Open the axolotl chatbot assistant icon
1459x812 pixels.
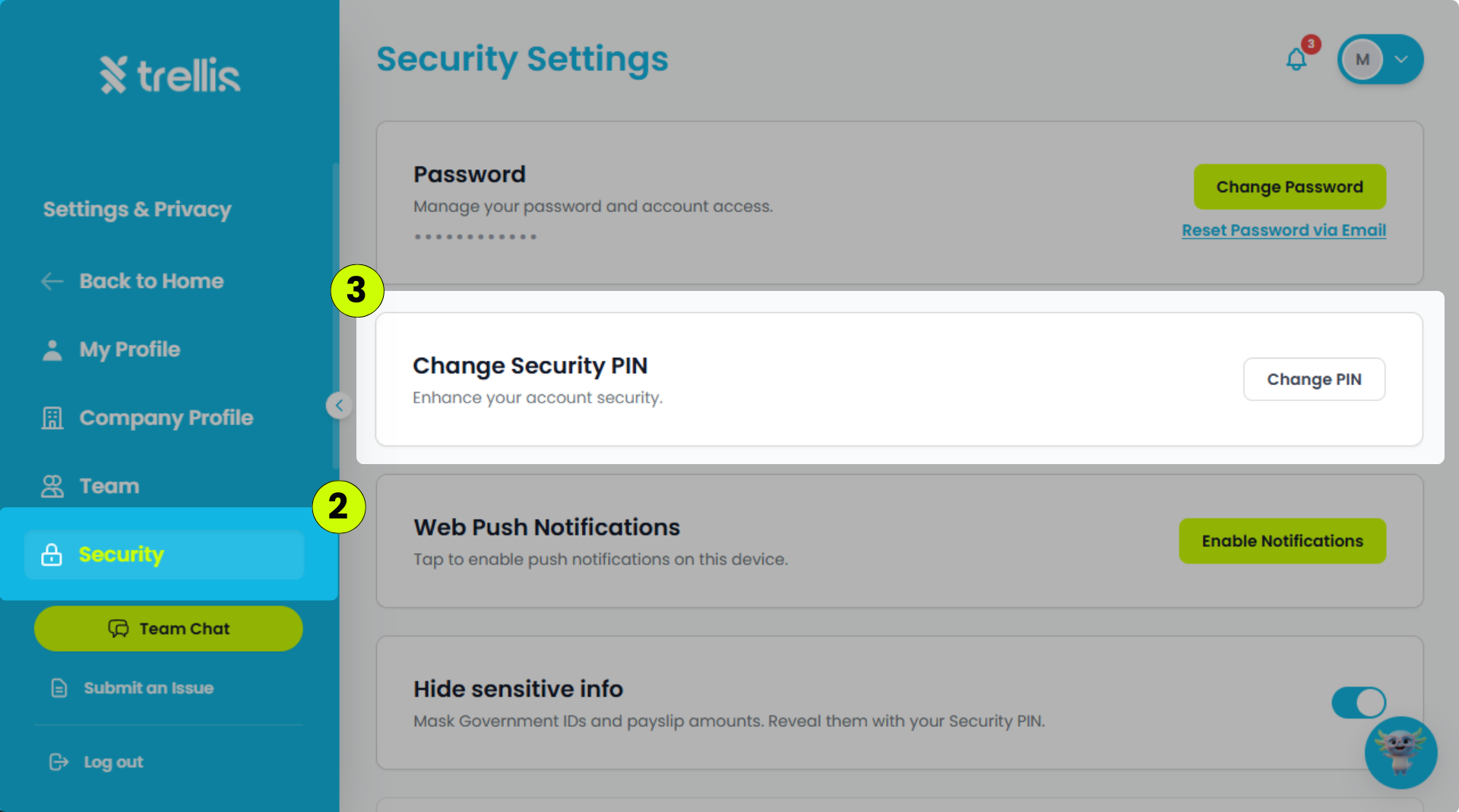1400,752
